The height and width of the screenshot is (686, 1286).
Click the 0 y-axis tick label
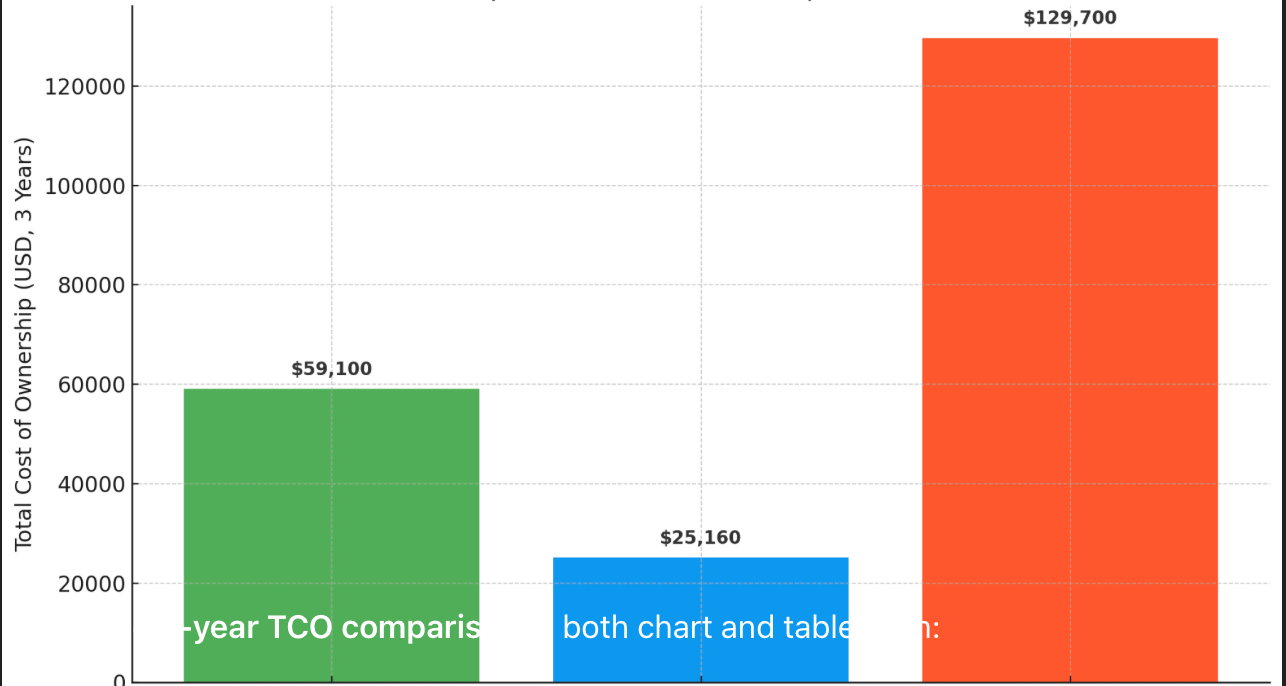pos(119,681)
